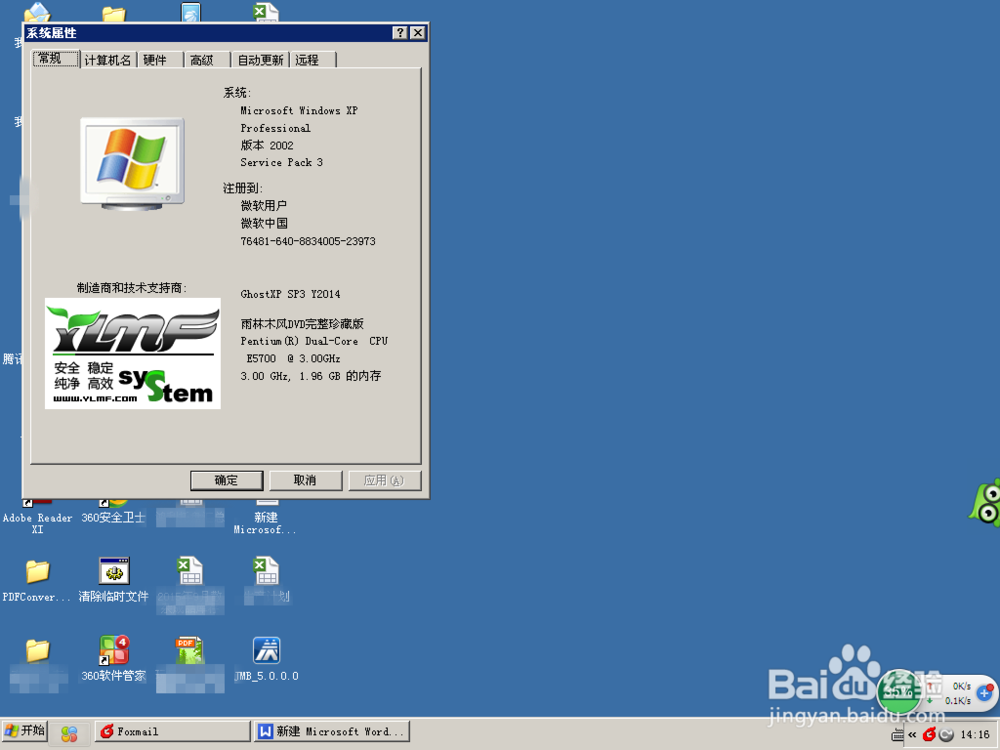Go to the 自动更新 tab
Viewport: 1000px width, 750px height.
(260, 60)
